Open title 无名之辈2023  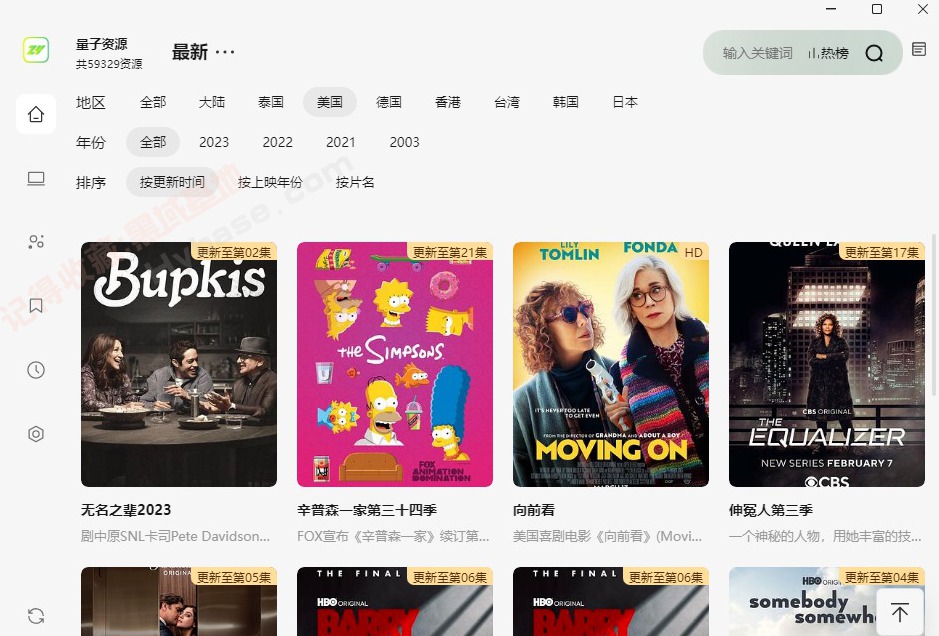tap(126, 510)
